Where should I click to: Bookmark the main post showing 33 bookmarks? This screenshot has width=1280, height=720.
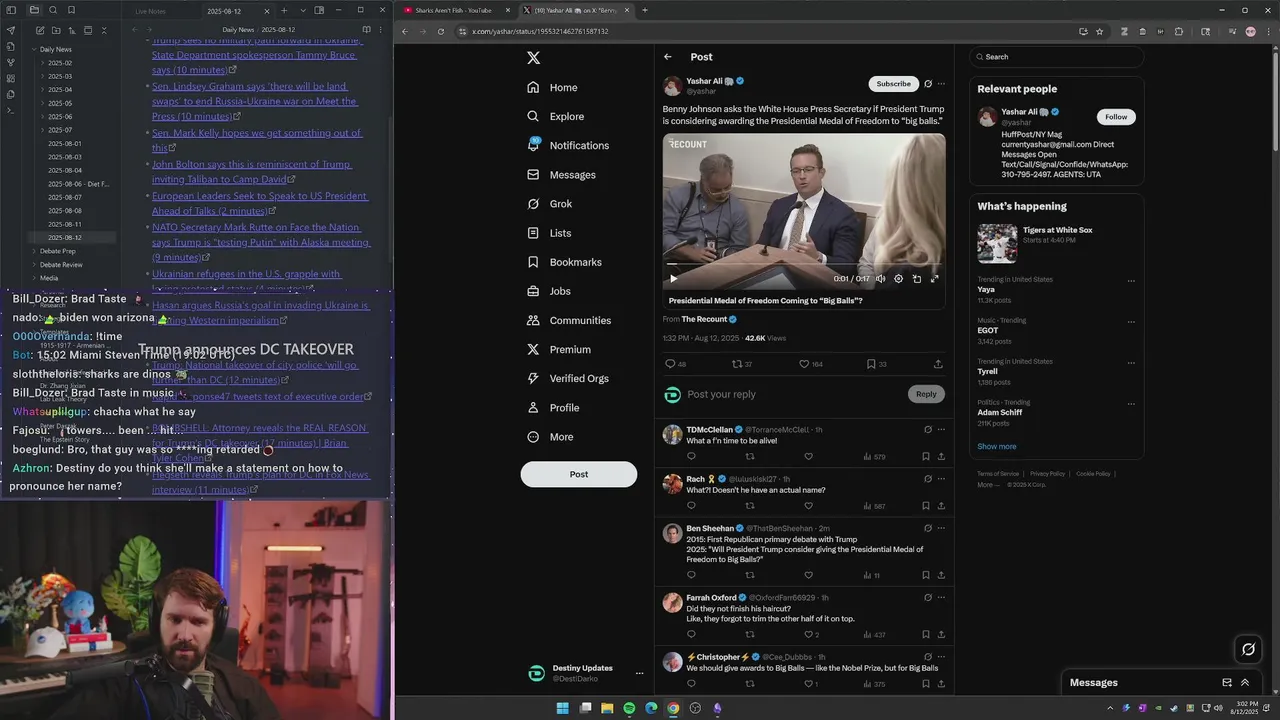click(871, 364)
